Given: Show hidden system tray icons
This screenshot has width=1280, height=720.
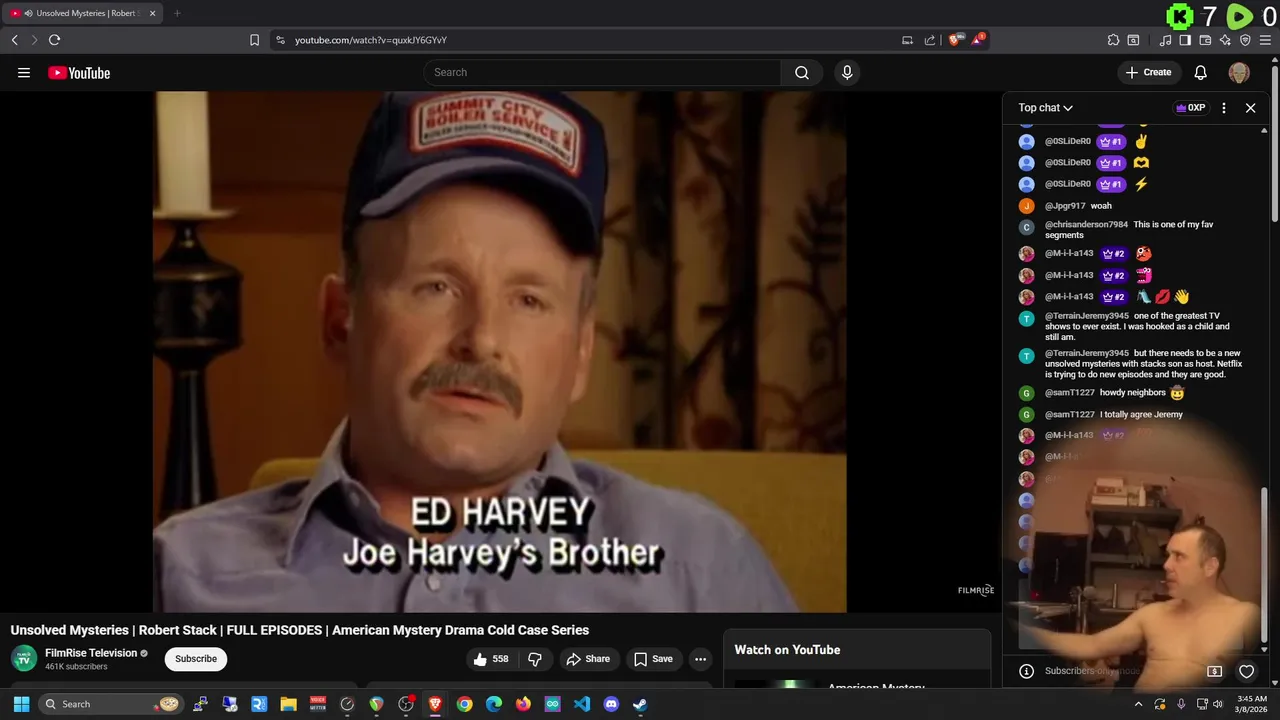Looking at the screenshot, I should click(x=1138, y=704).
